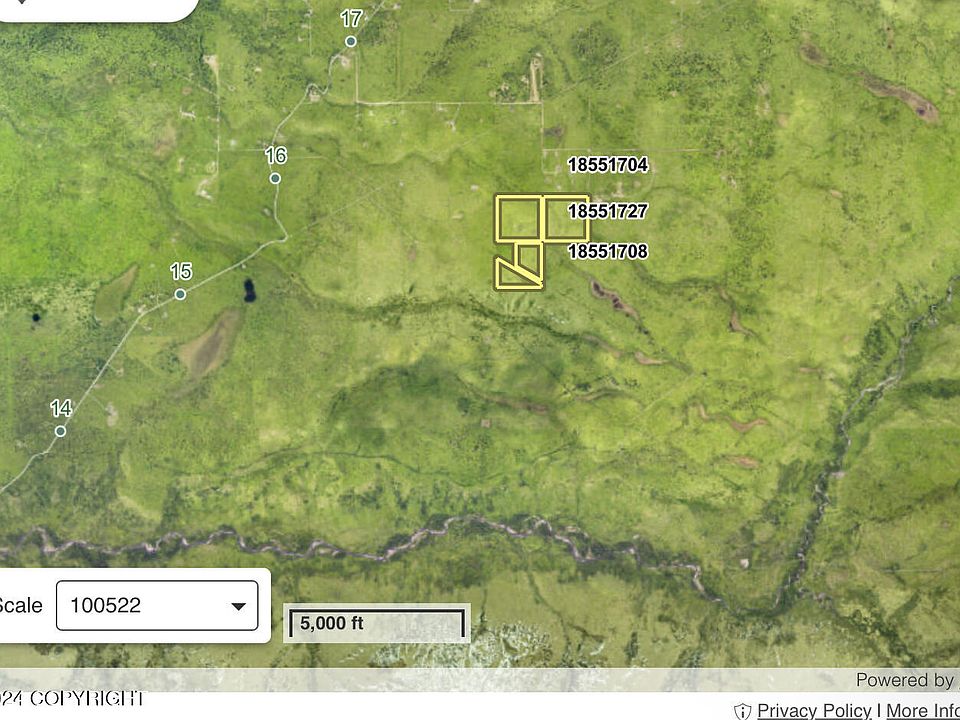Open the More Info link

[922, 711]
